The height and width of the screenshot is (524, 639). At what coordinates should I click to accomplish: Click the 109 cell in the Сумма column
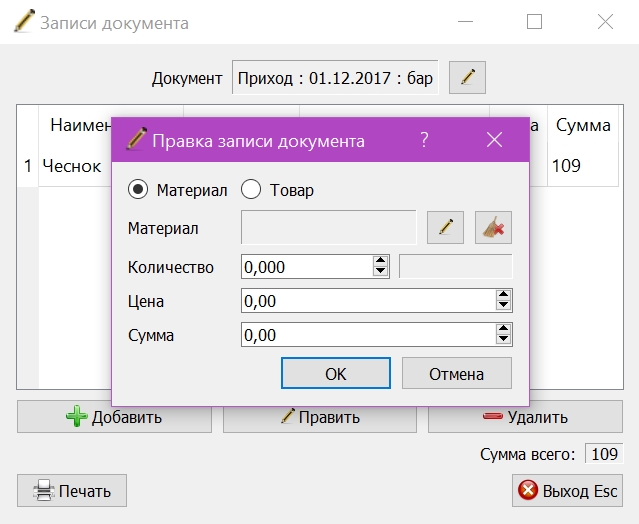[583, 166]
